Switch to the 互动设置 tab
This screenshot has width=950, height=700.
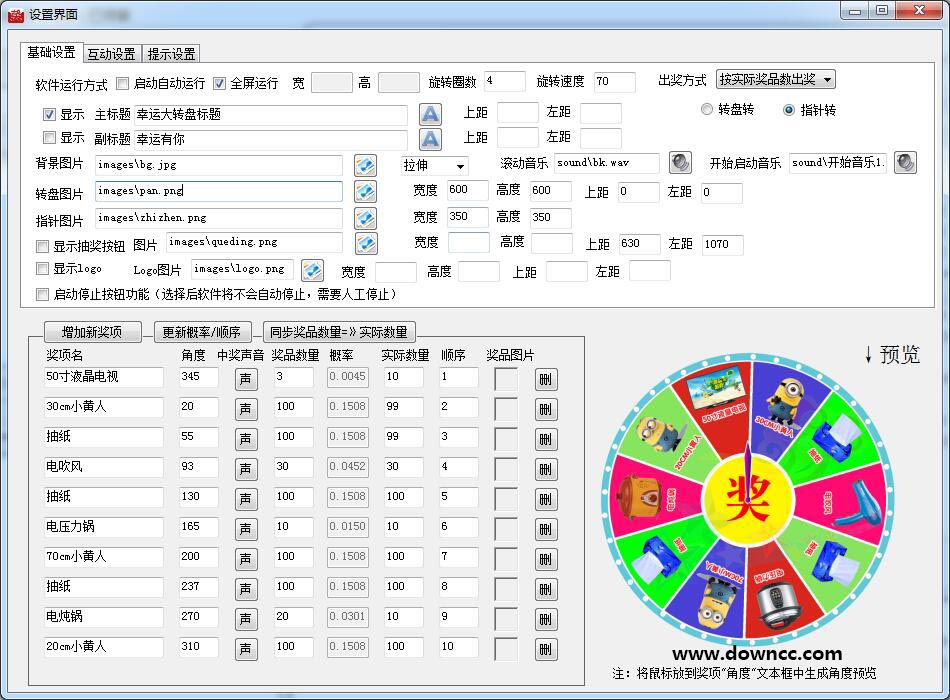(x=110, y=53)
